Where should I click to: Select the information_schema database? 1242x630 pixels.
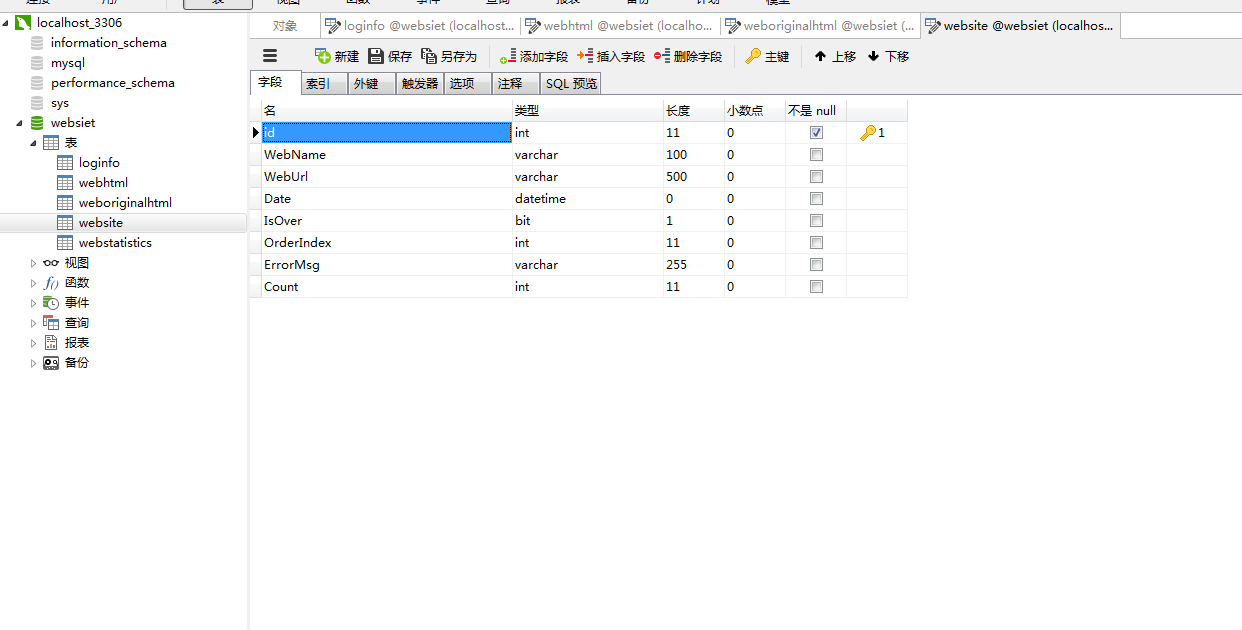[x=108, y=42]
